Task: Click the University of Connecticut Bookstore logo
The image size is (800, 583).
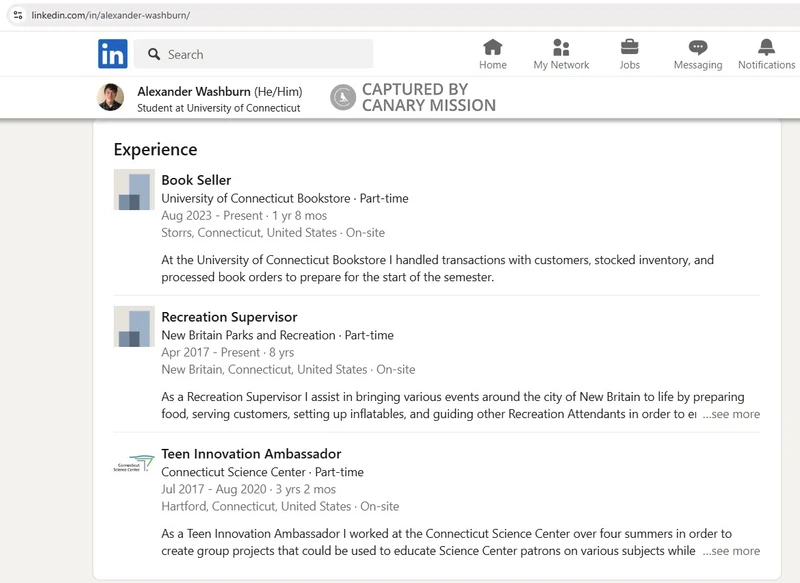Action: 134,190
